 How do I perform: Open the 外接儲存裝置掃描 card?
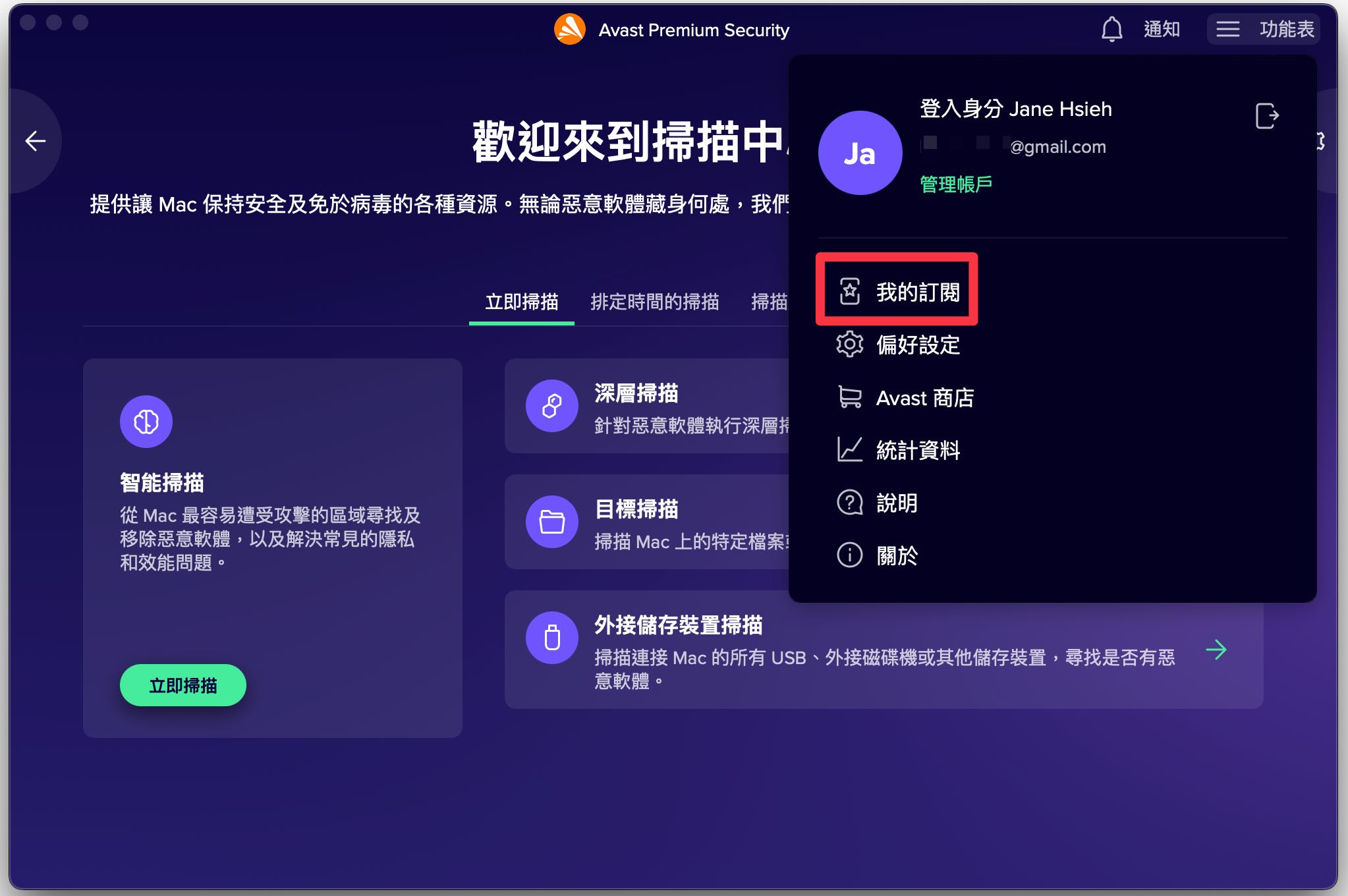884,650
